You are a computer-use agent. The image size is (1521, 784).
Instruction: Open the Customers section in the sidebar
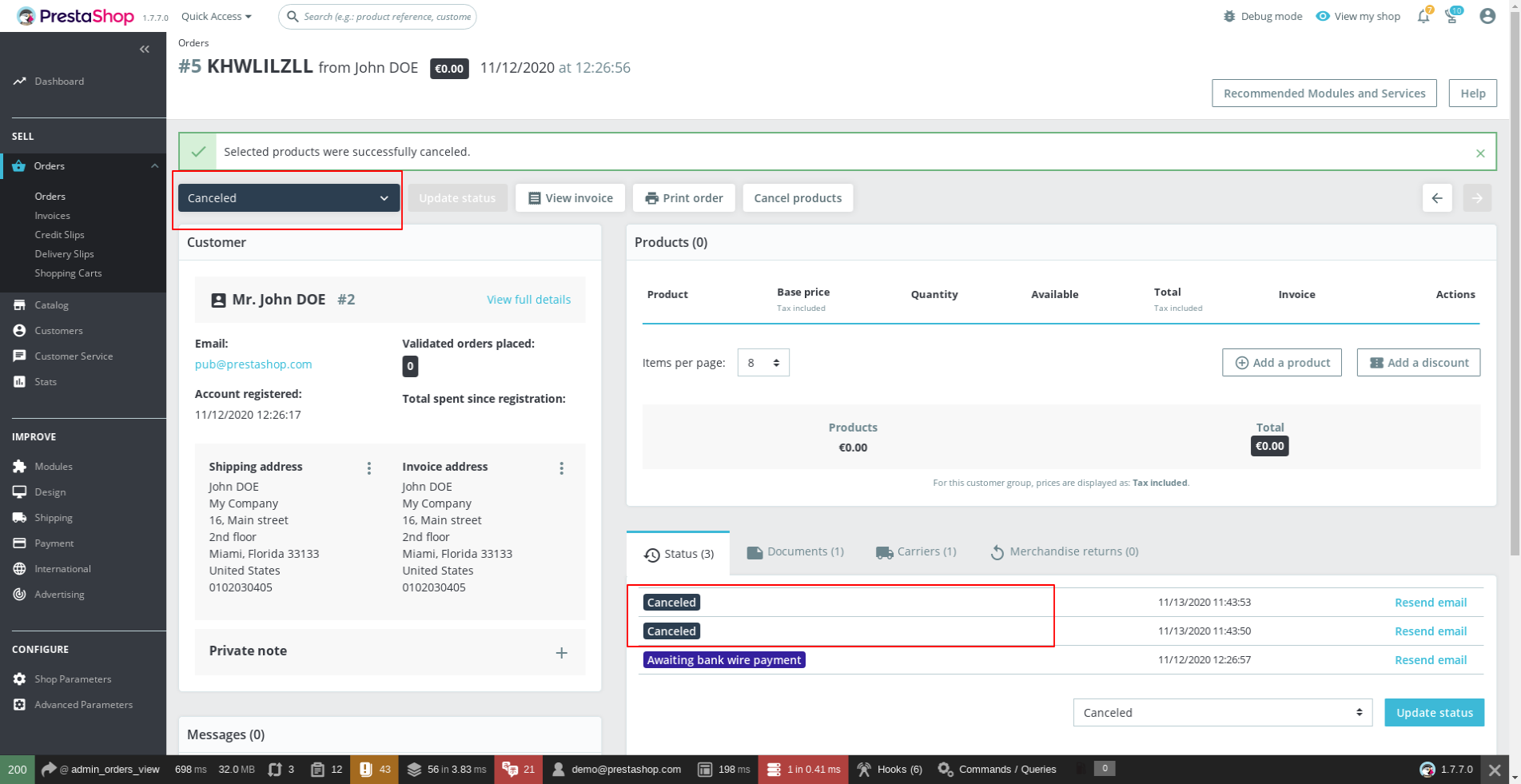59,330
